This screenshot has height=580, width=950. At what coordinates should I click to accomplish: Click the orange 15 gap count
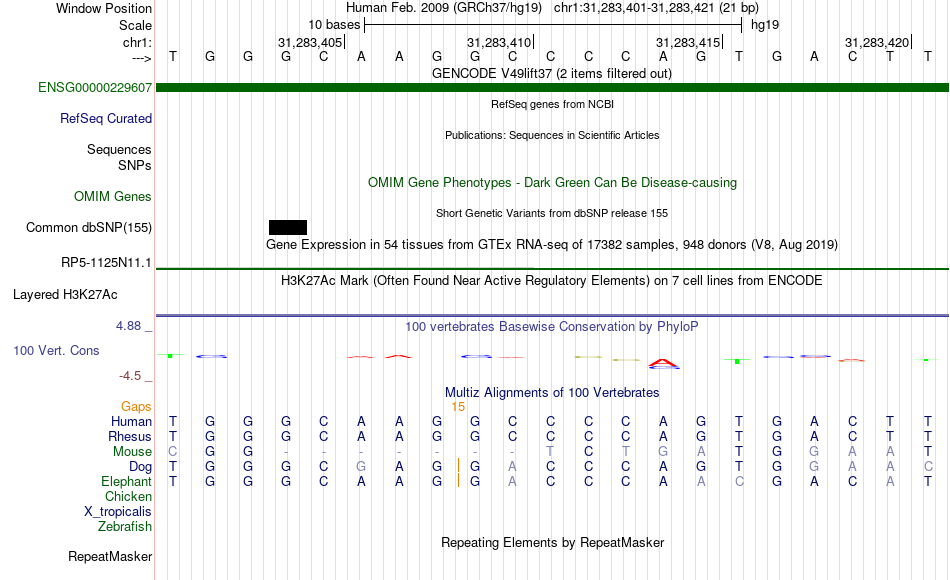[x=458, y=407]
